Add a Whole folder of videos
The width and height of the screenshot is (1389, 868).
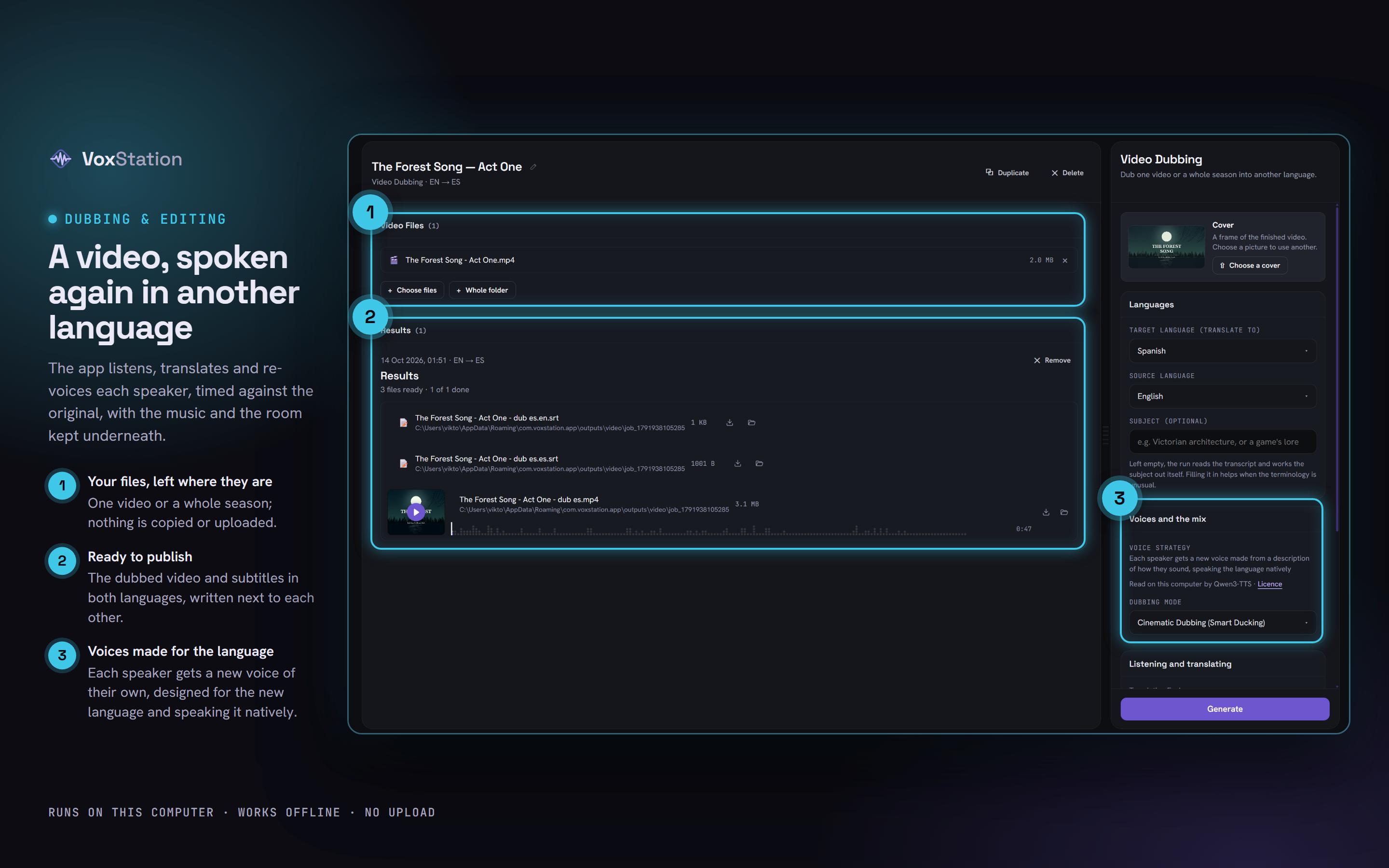(482, 290)
